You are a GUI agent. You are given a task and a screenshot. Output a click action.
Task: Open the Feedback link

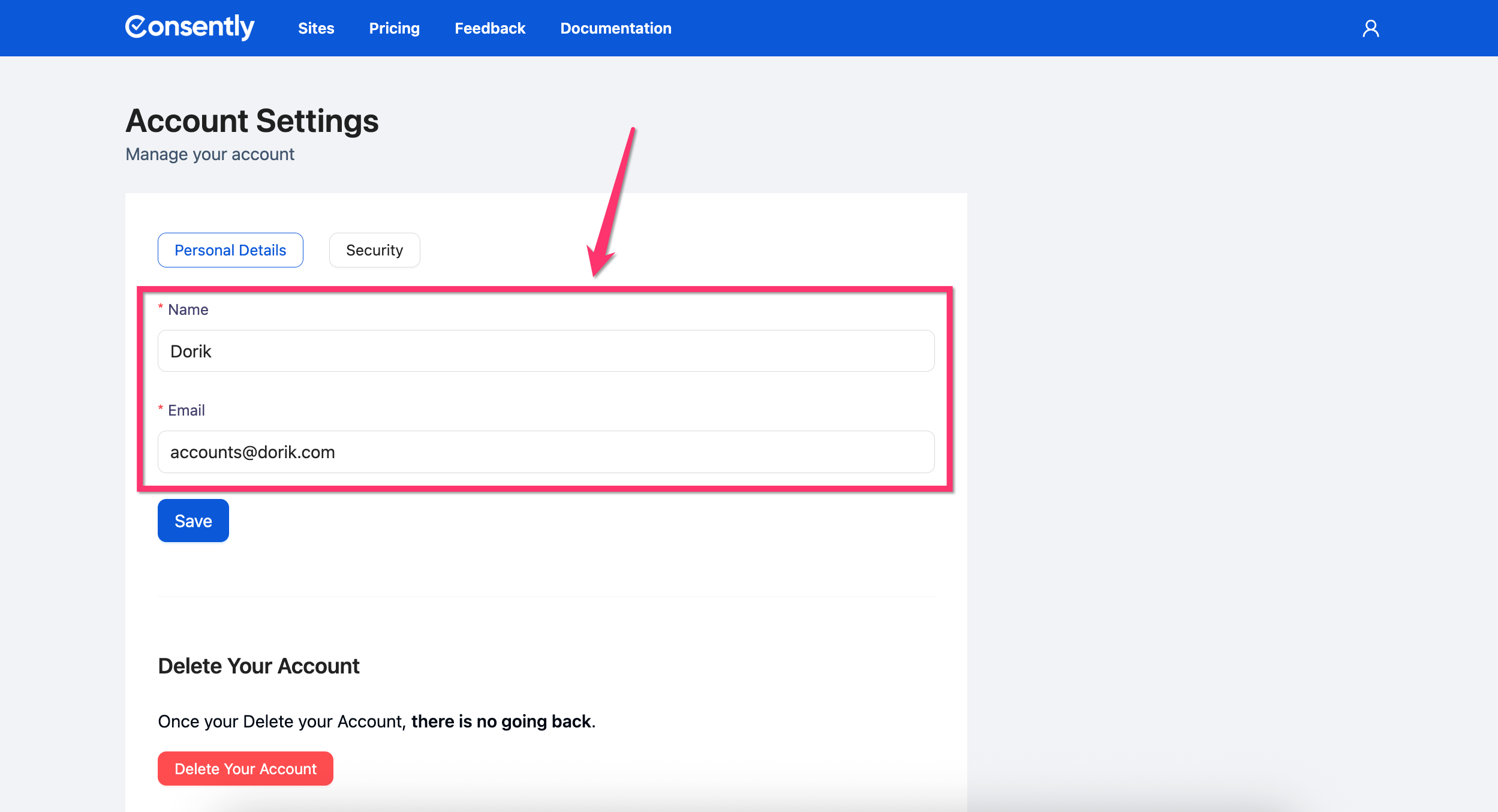pos(489,28)
